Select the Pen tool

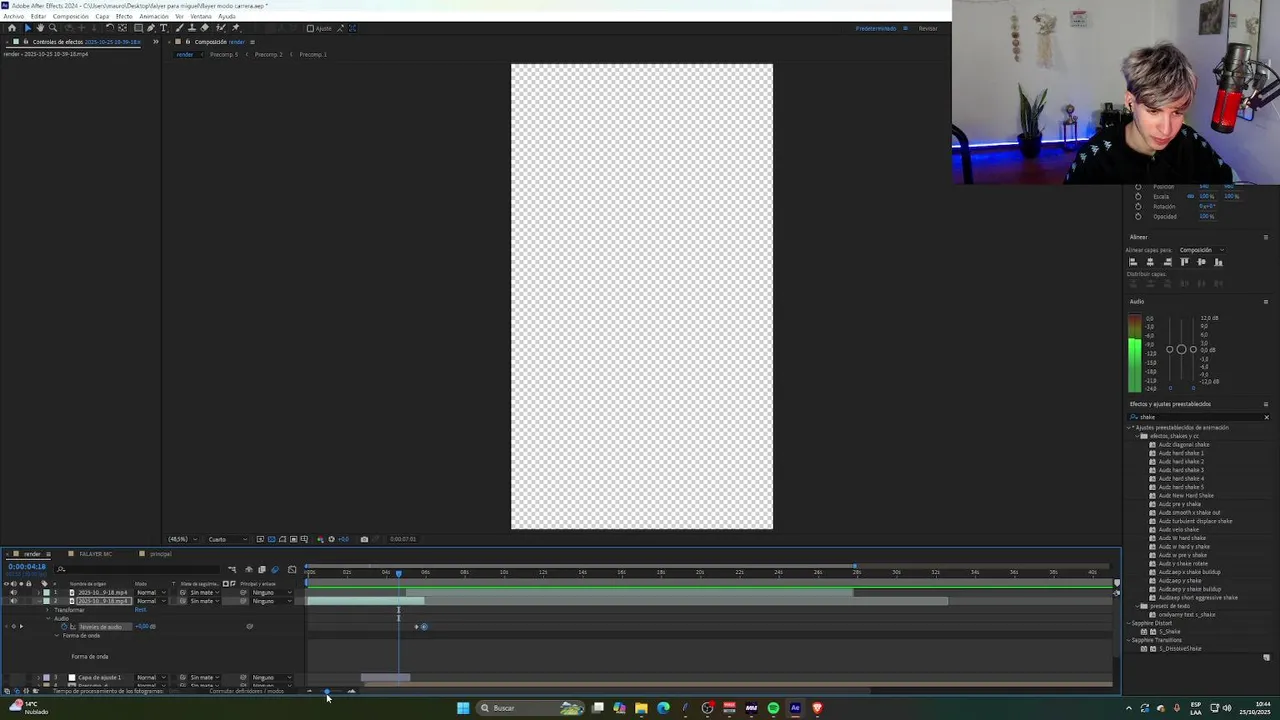coord(151,28)
